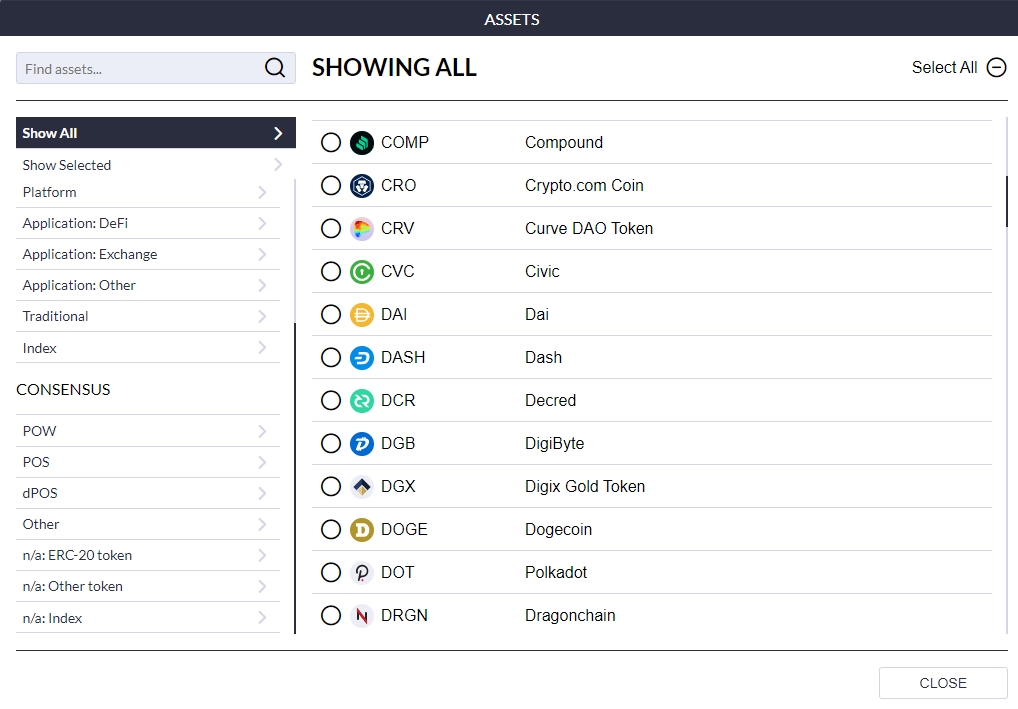The image size is (1018, 709).
Task: Select the CRV radio button
Action: click(x=331, y=229)
